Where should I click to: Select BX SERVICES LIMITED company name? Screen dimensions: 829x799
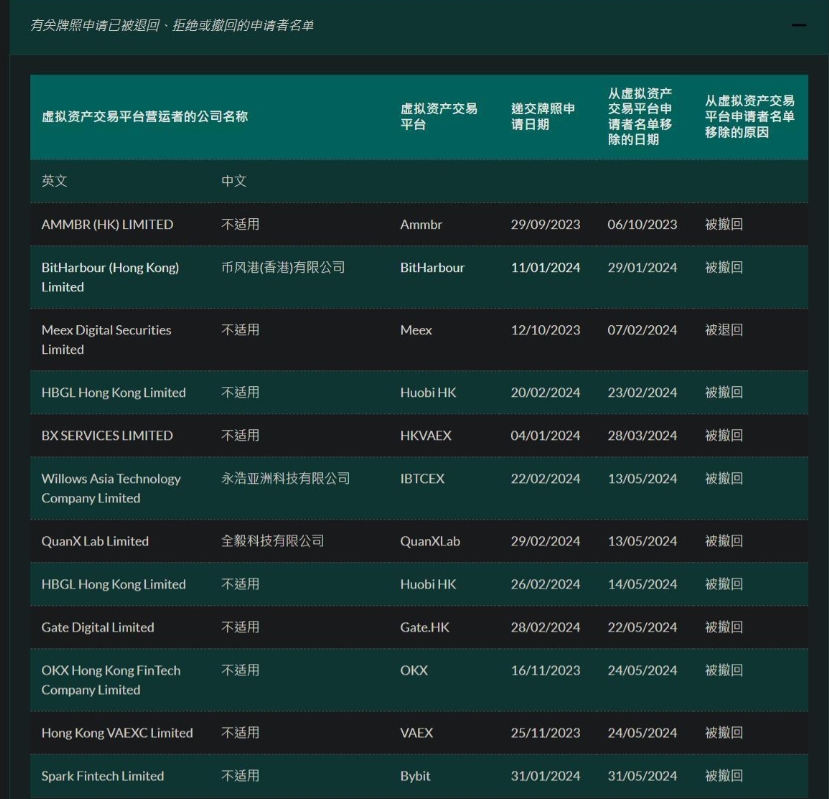107,436
